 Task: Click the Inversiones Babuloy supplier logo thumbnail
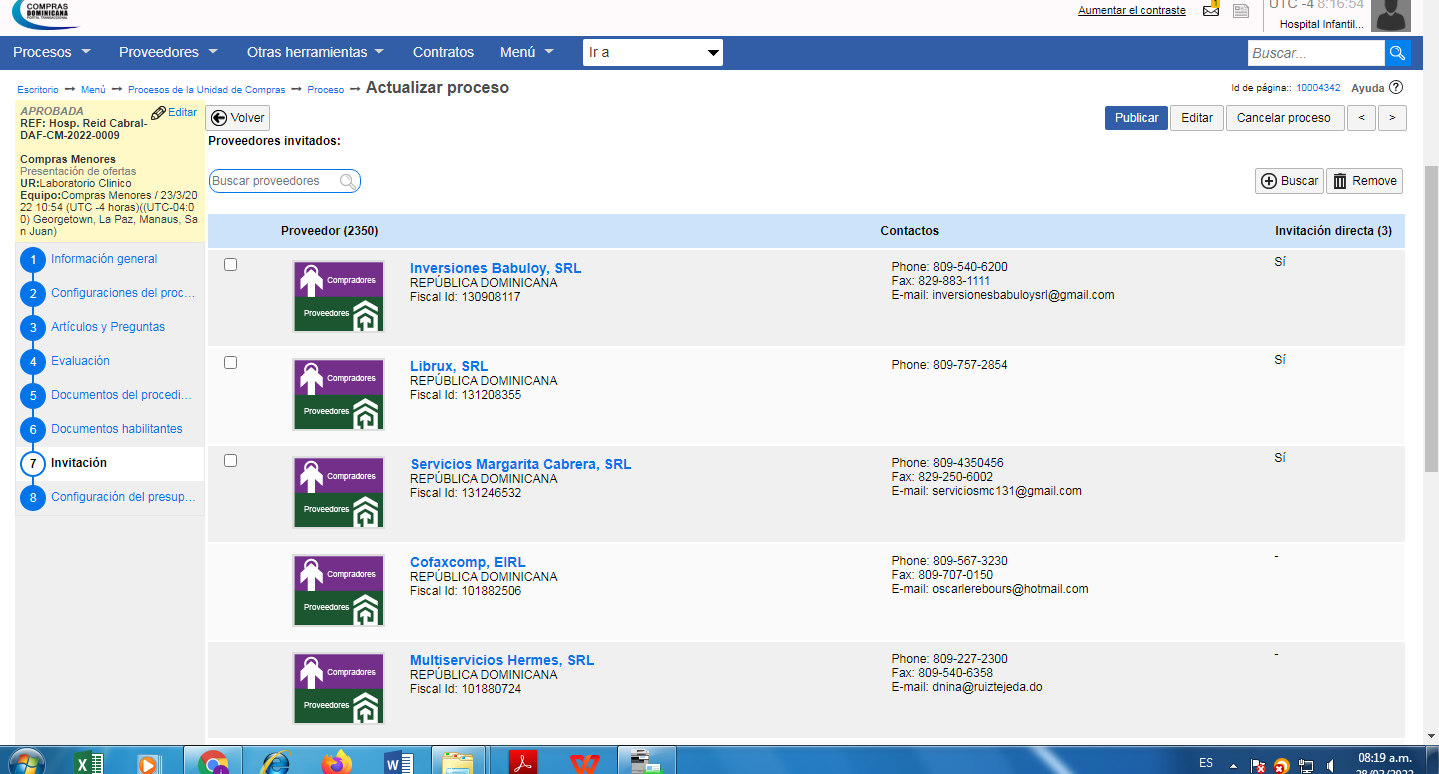click(338, 297)
